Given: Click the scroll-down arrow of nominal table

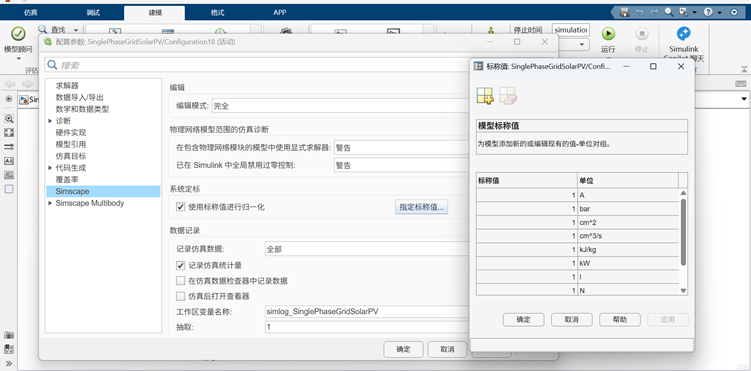Looking at the screenshot, I should coord(683,291).
